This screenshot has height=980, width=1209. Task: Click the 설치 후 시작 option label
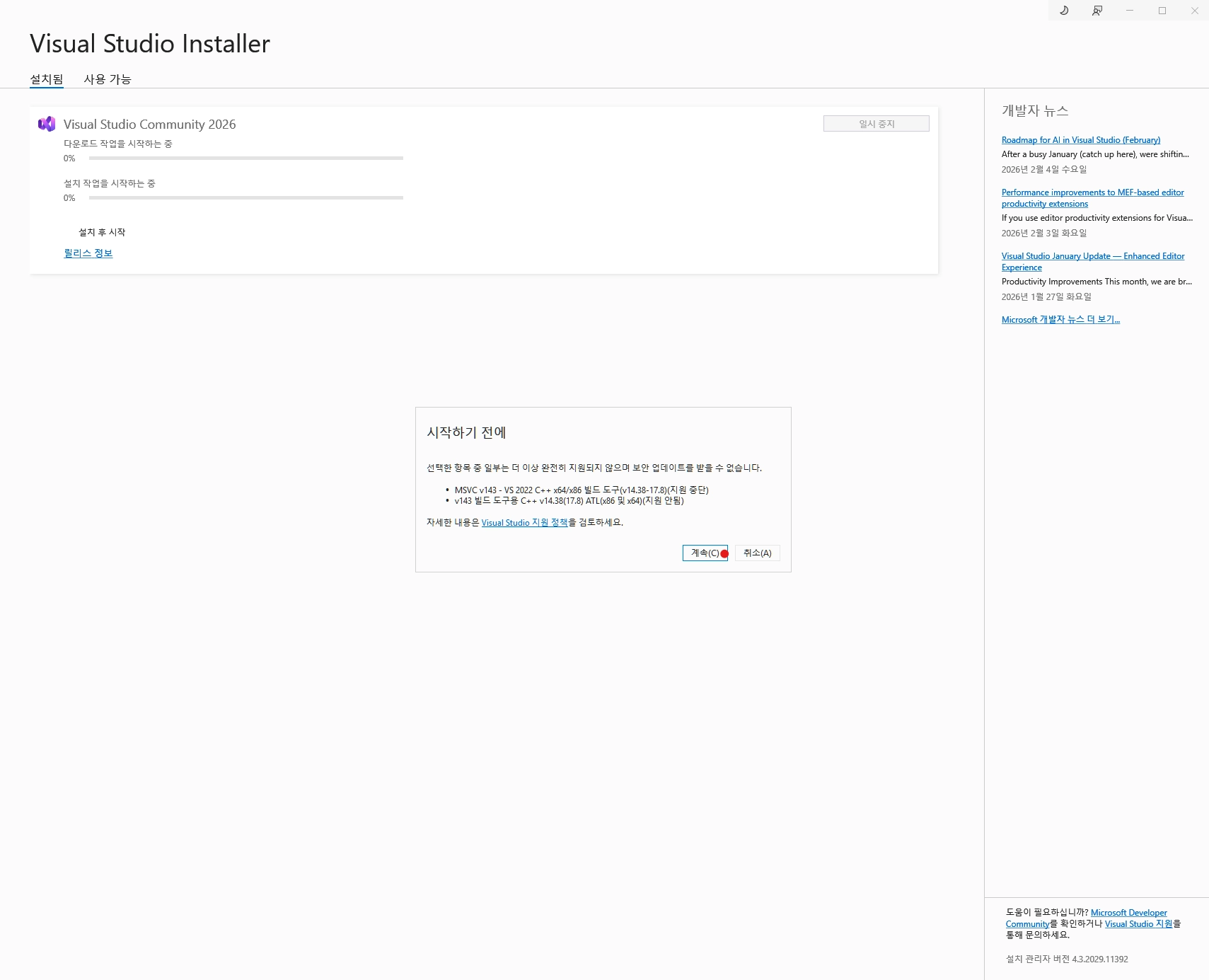click(x=102, y=232)
